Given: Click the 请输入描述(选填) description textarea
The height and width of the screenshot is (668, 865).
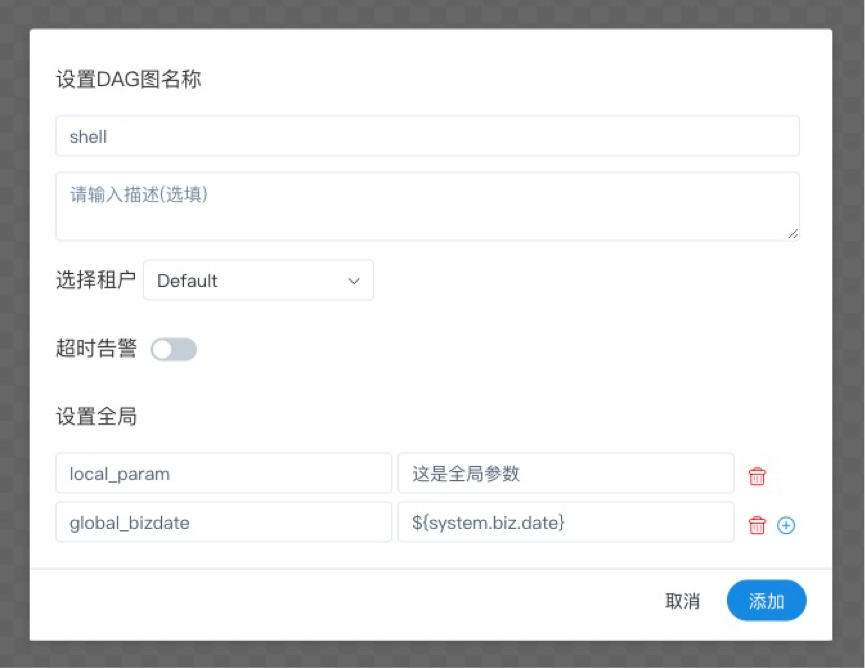Looking at the screenshot, I should 428,206.
